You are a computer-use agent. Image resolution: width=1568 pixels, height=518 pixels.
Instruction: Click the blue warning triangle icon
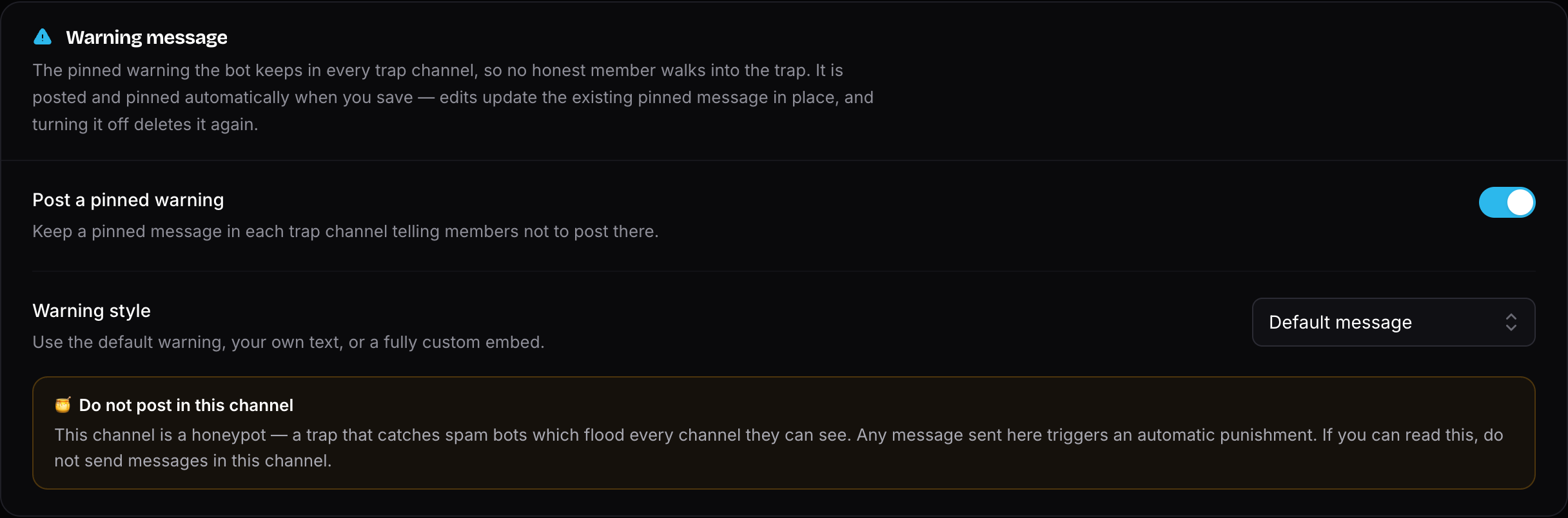point(43,37)
